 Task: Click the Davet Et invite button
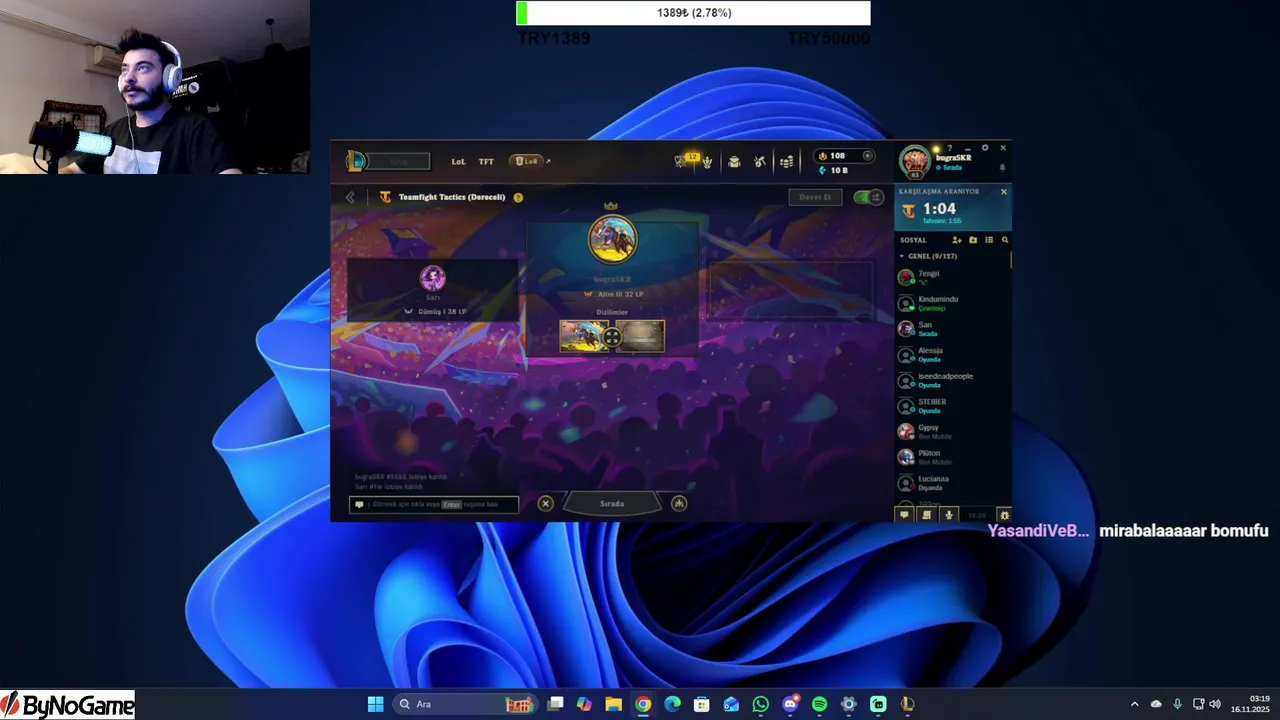816,197
